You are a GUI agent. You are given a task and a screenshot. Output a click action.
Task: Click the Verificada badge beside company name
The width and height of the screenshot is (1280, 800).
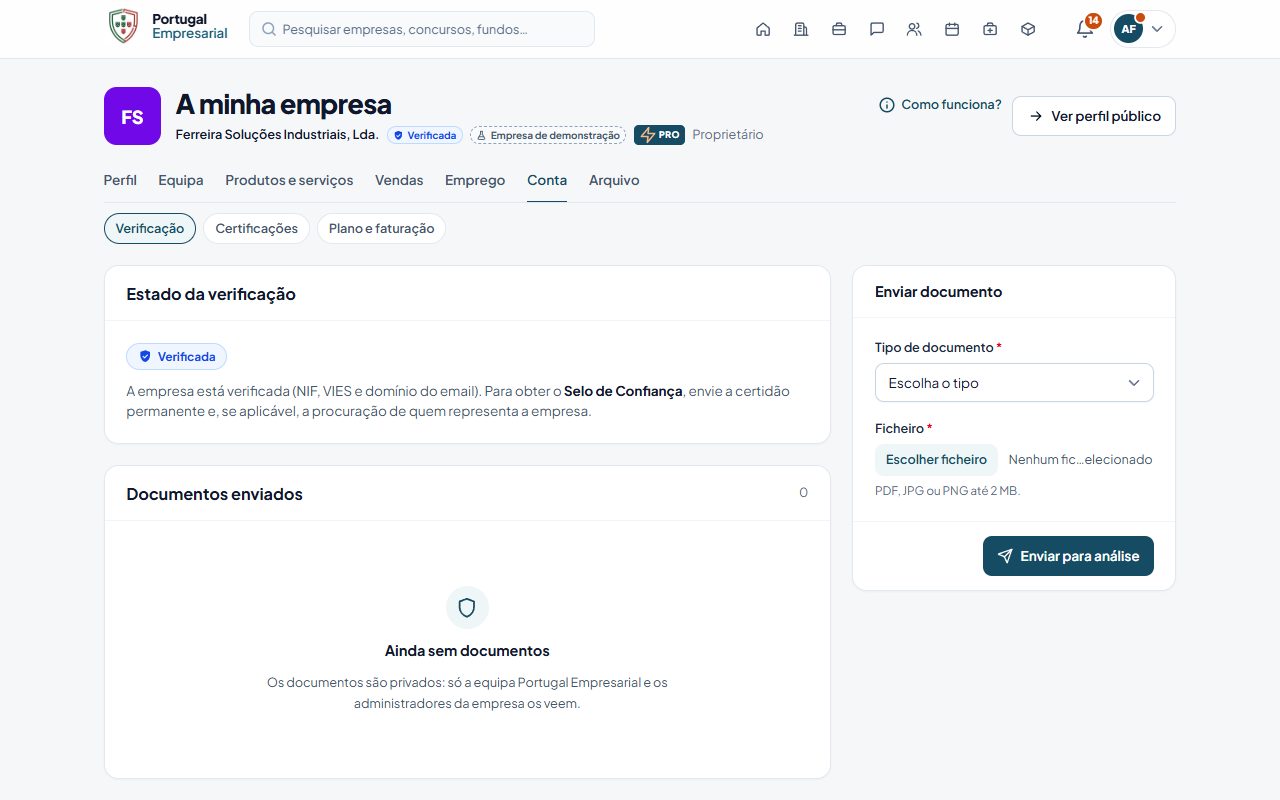[x=425, y=135]
